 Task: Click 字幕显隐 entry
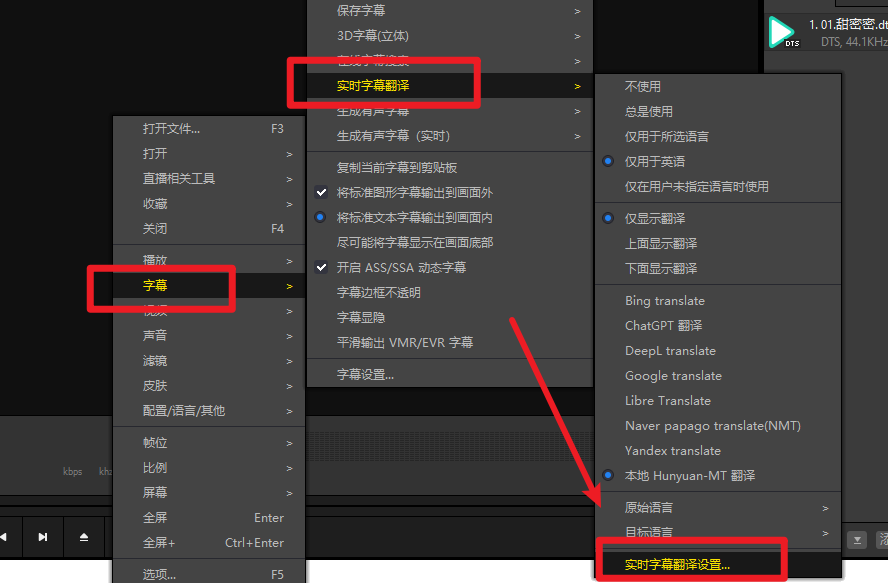point(450,317)
